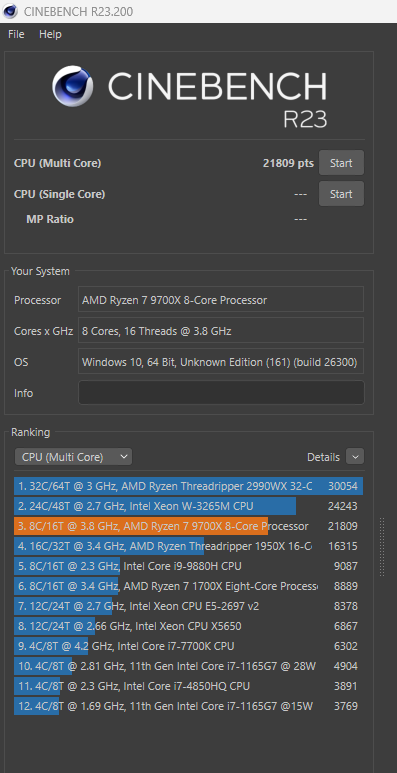397x773 pixels.
Task: Click the 24243 score value
Action: 343,506
